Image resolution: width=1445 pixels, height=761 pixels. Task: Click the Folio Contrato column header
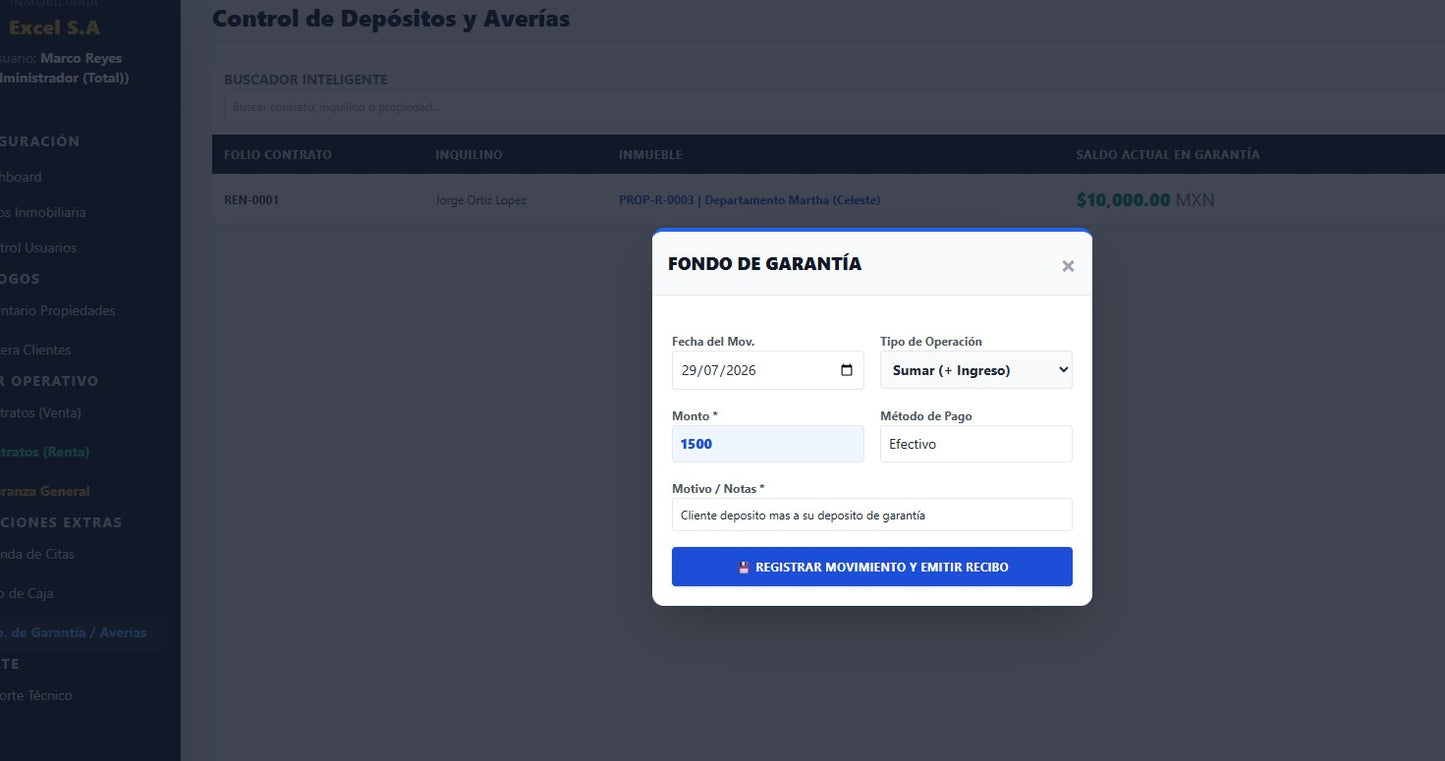(x=278, y=155)
